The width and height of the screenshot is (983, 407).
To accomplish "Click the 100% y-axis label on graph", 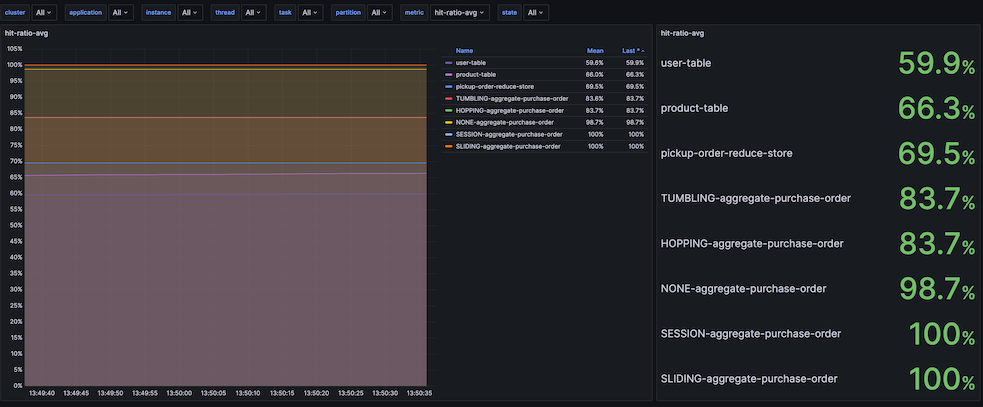I will point(14,65).
